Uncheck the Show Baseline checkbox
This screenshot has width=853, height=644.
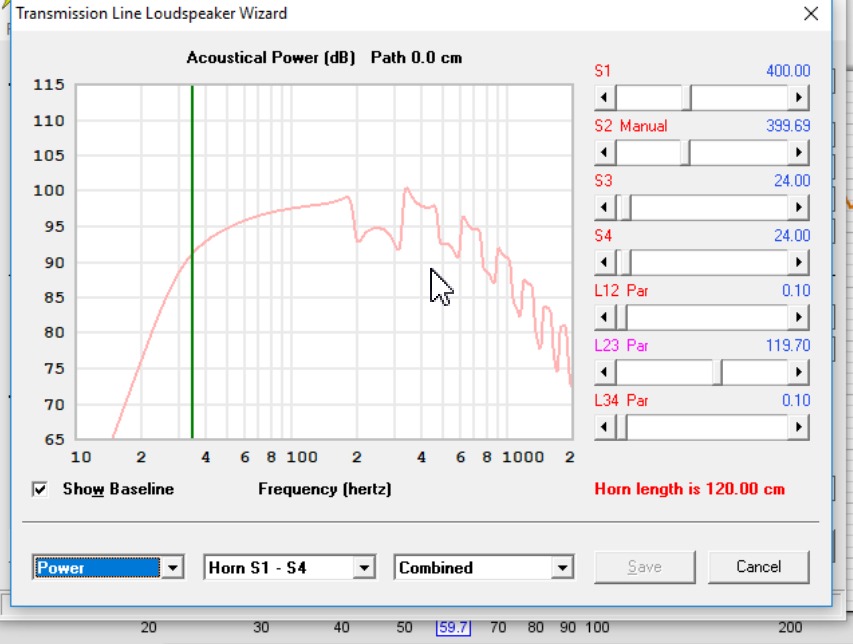tap(40, 489)
